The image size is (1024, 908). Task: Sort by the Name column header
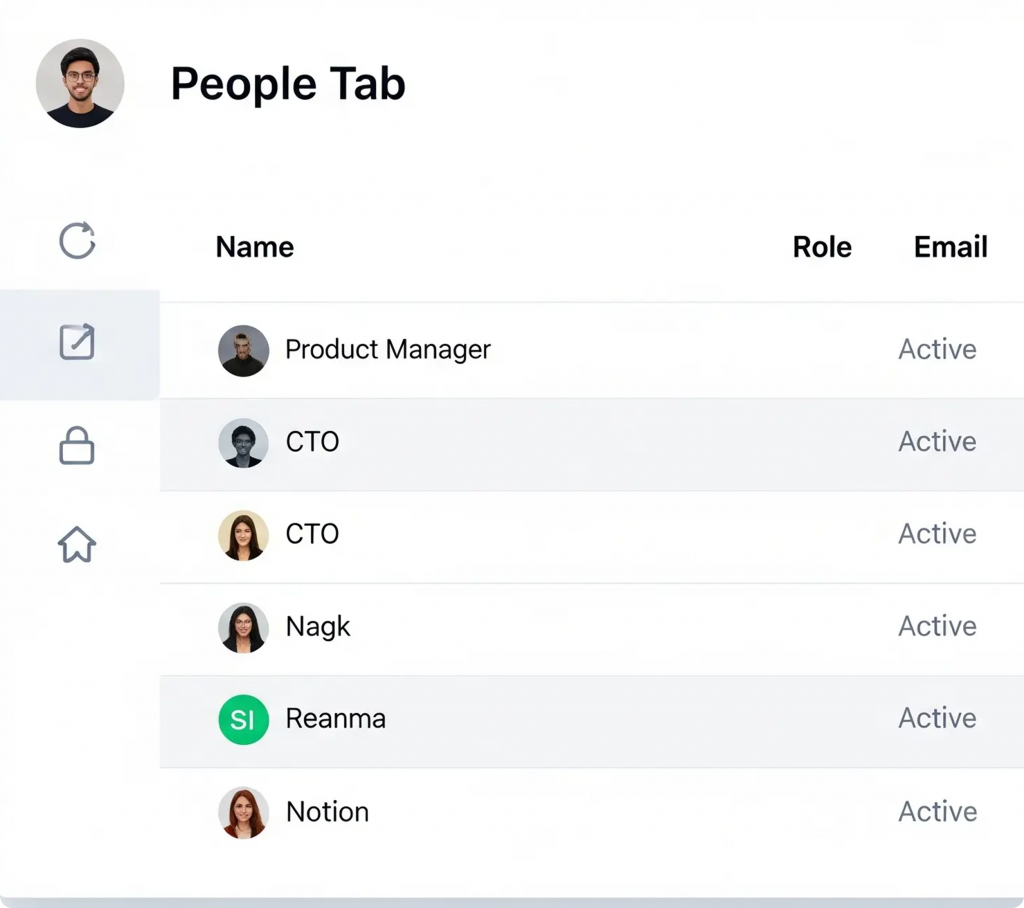(255, 247)
